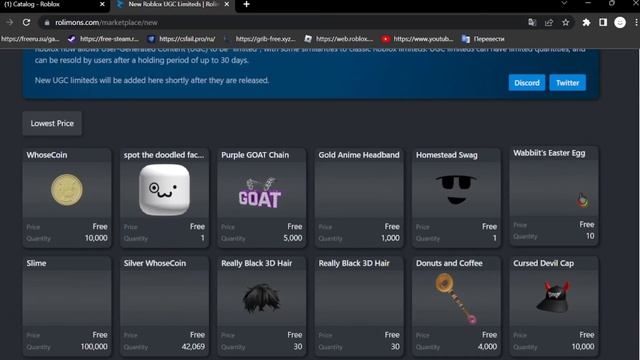Click the 42,069 quantity value
640x360 pixels.
193,347
